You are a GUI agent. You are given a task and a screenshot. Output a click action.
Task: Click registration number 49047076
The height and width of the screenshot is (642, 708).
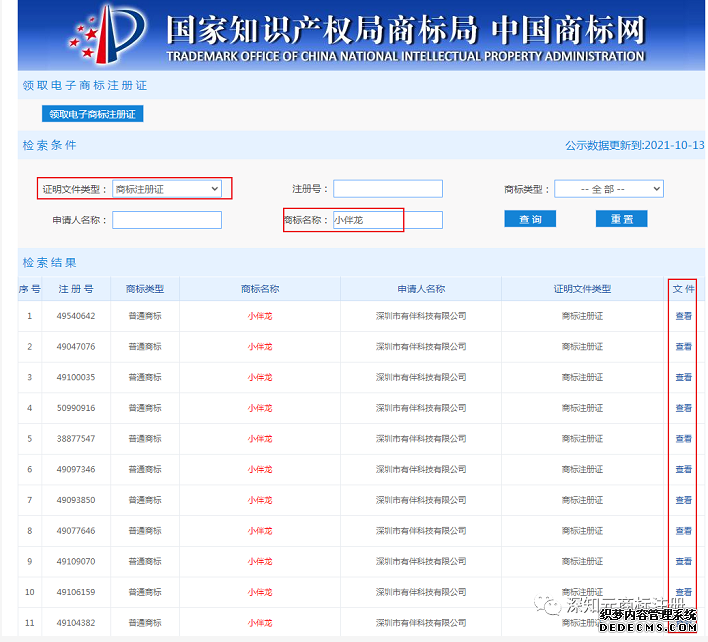click(76, 347)
